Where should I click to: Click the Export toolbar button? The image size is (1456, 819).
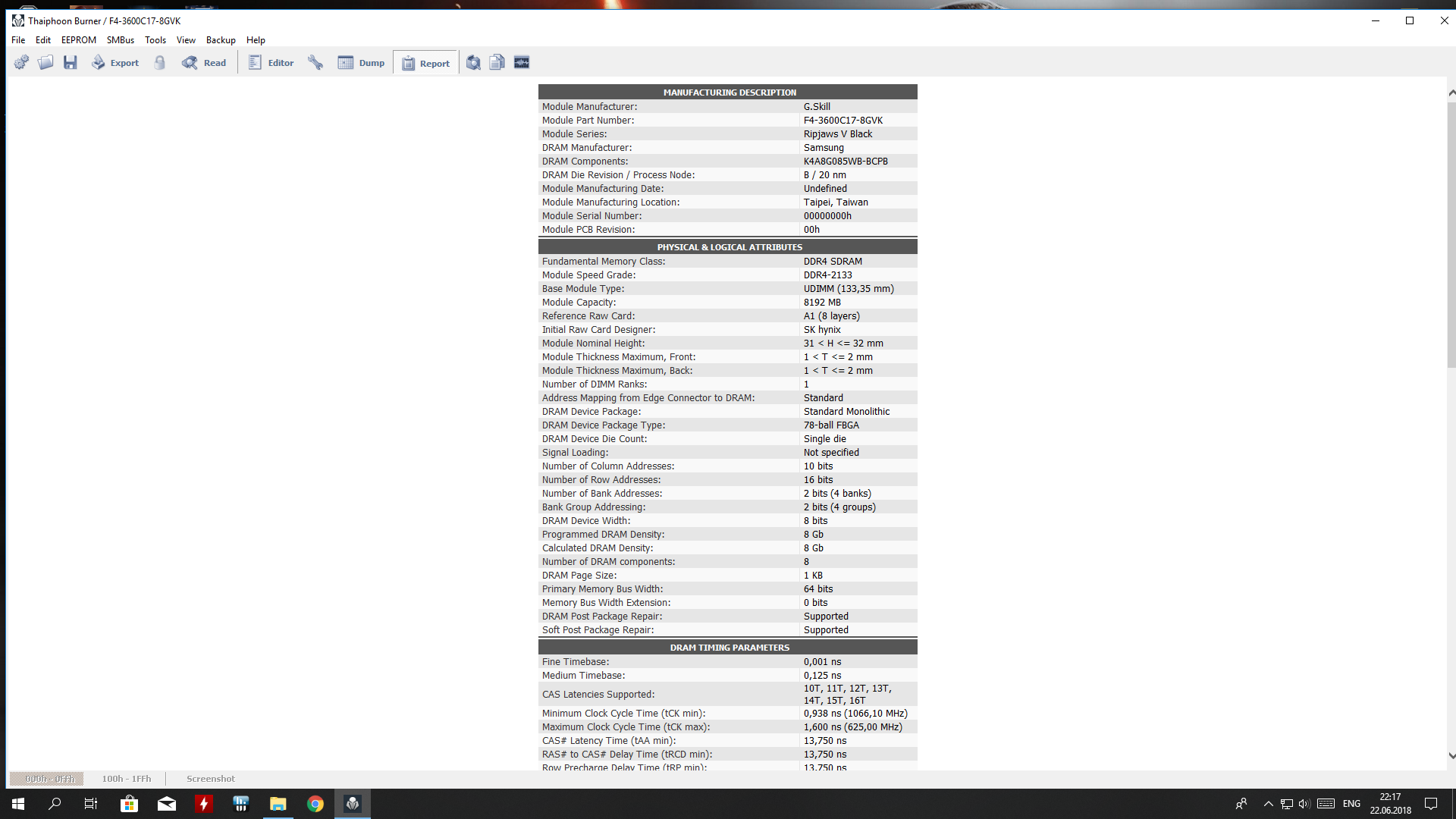pos(115,63)
